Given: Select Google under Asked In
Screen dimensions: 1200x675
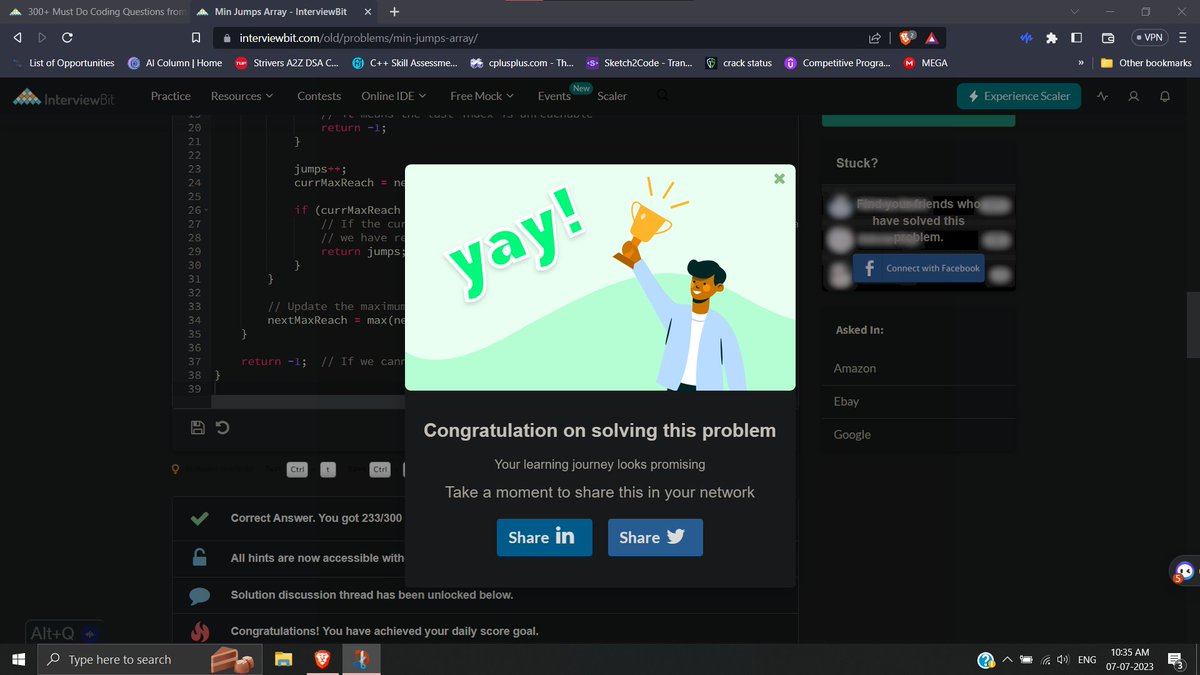Looking at the screenshot, I should pyautogui.click(x=852, y=434).
